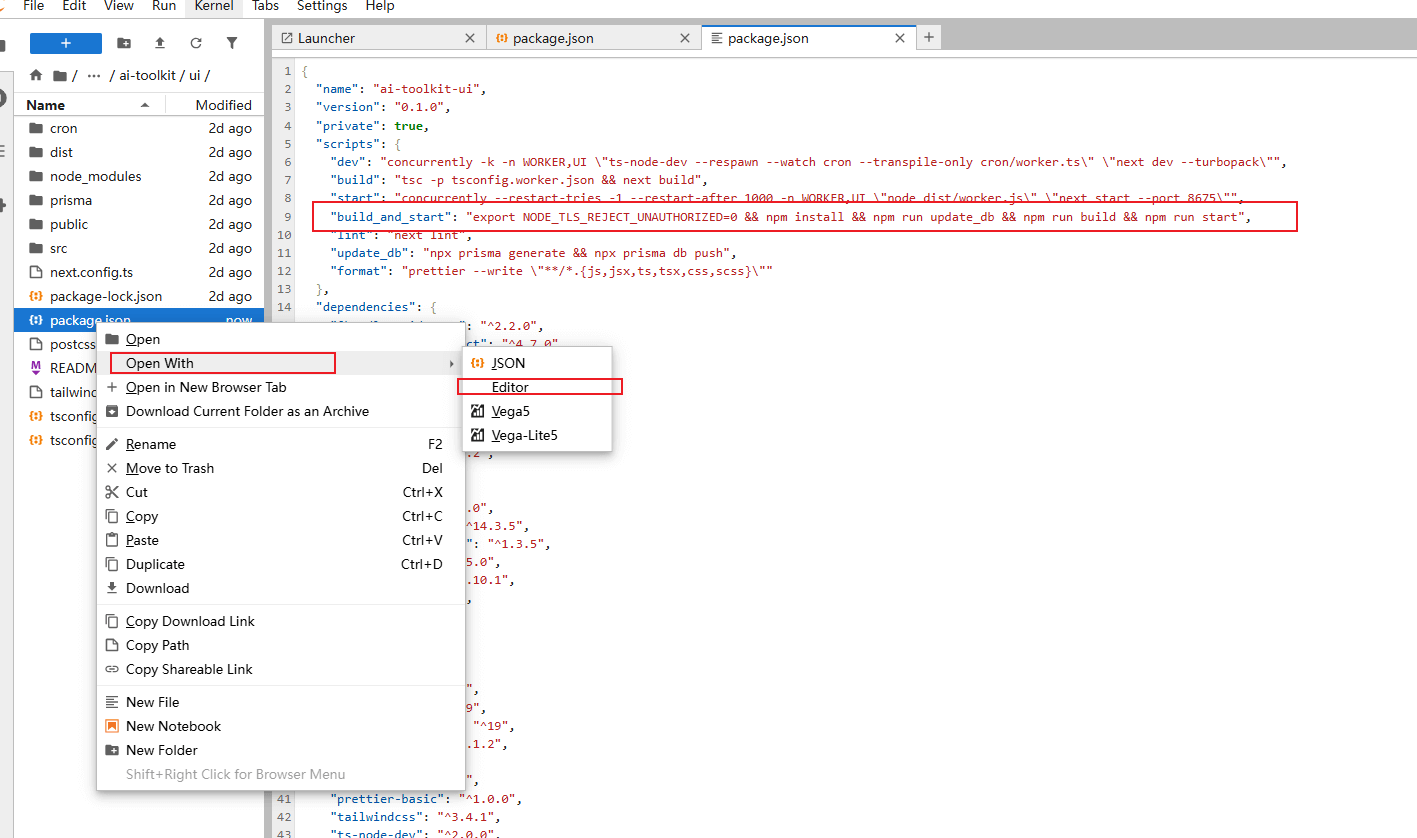The width and height of the screenshot is (1417, 838).
Task: Select the public folder
Action: tap(139, 224)
